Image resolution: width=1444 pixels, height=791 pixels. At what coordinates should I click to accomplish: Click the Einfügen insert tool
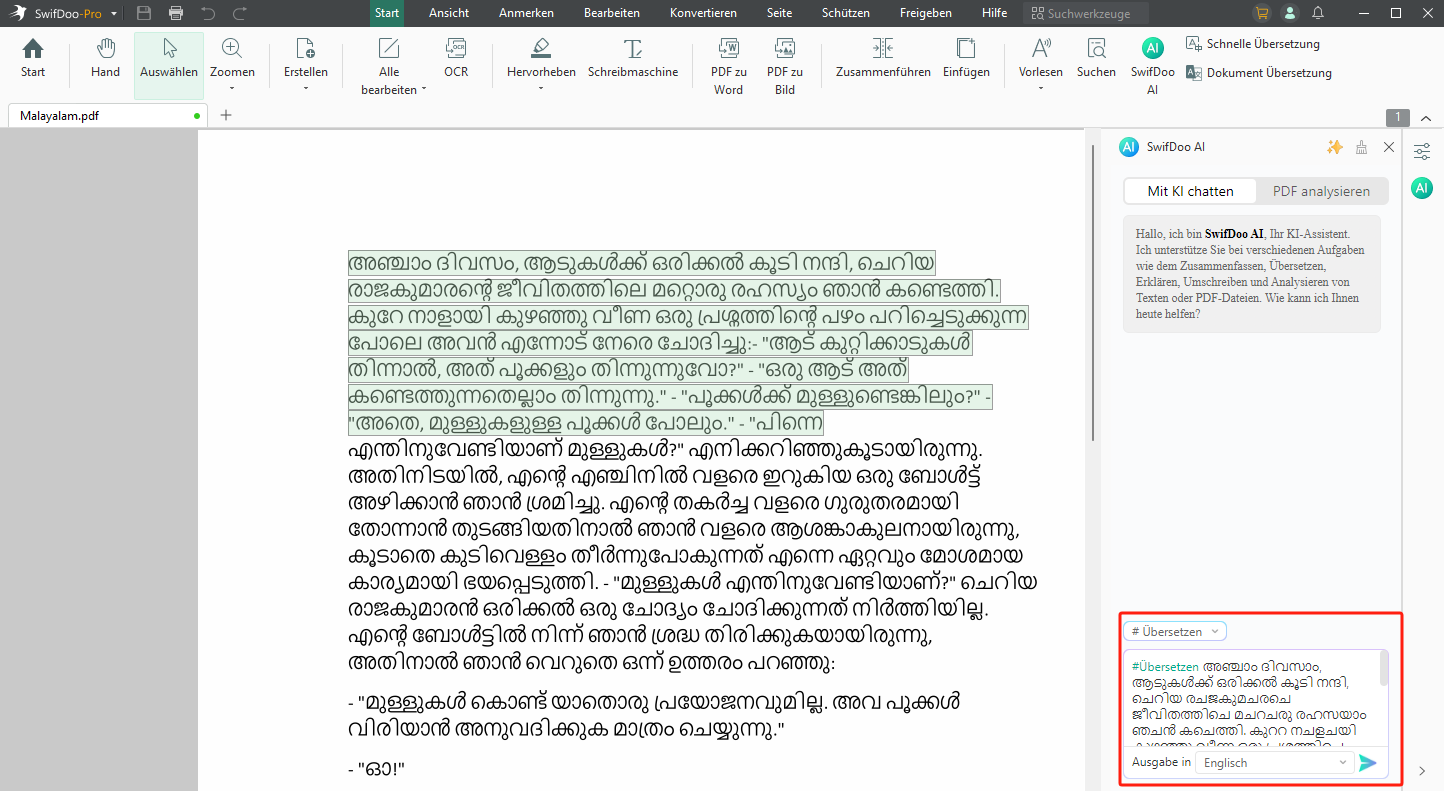coord(966,59)
